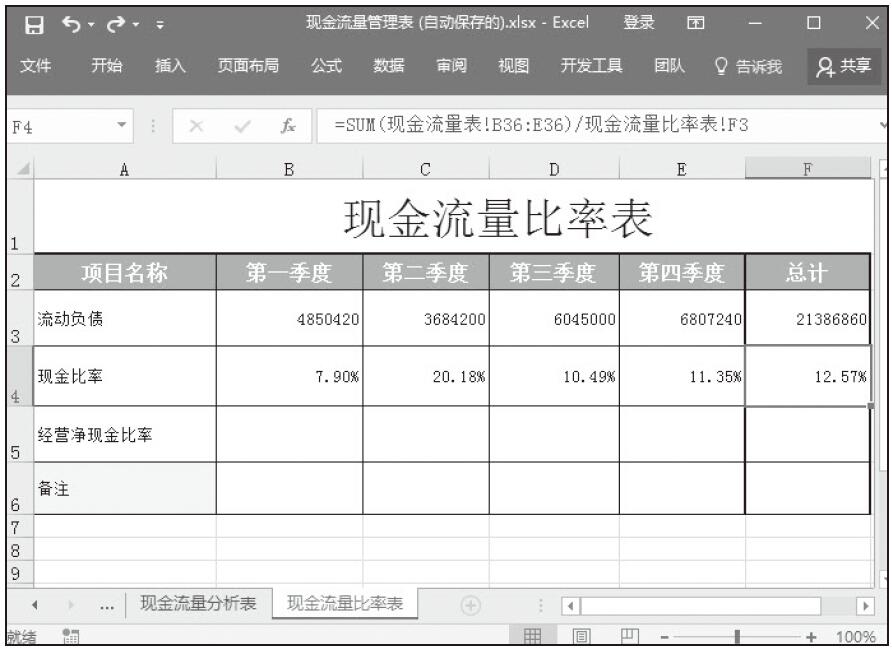892x649 pixels.
Task: Click 登录 to sign in
Action: [x=638, y=22]
